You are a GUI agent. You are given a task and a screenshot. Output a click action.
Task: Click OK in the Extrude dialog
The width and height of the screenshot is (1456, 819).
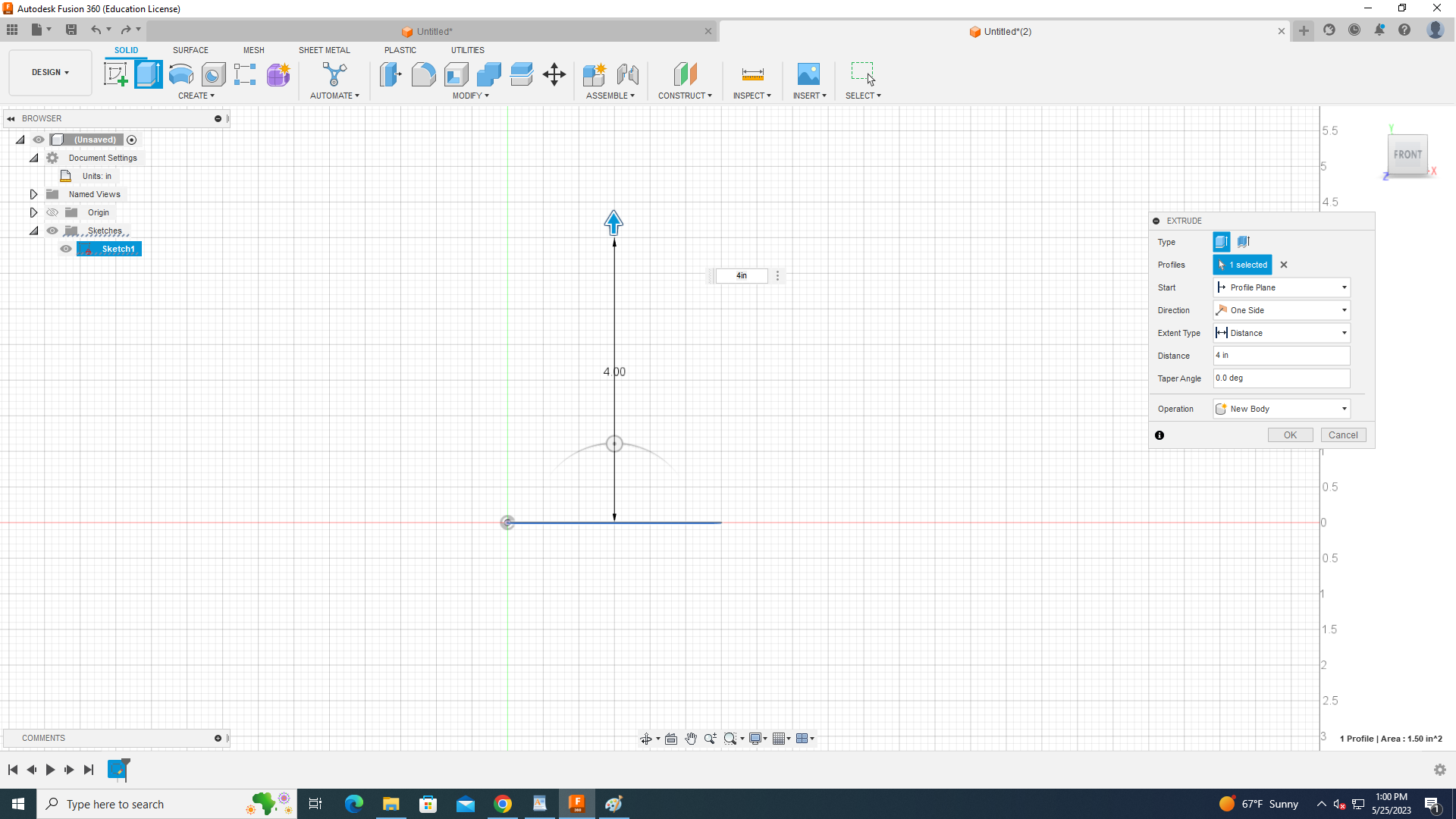(x=1290, y=435)
